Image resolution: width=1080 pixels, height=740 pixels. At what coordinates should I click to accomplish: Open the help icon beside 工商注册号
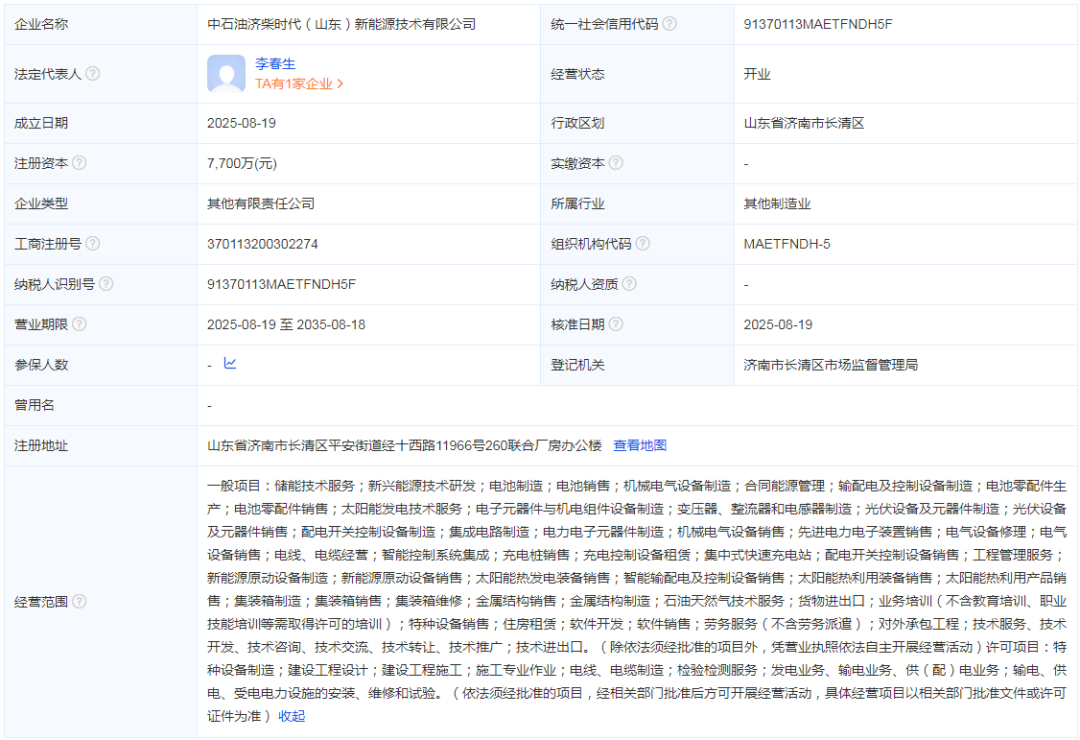point(92,243)
